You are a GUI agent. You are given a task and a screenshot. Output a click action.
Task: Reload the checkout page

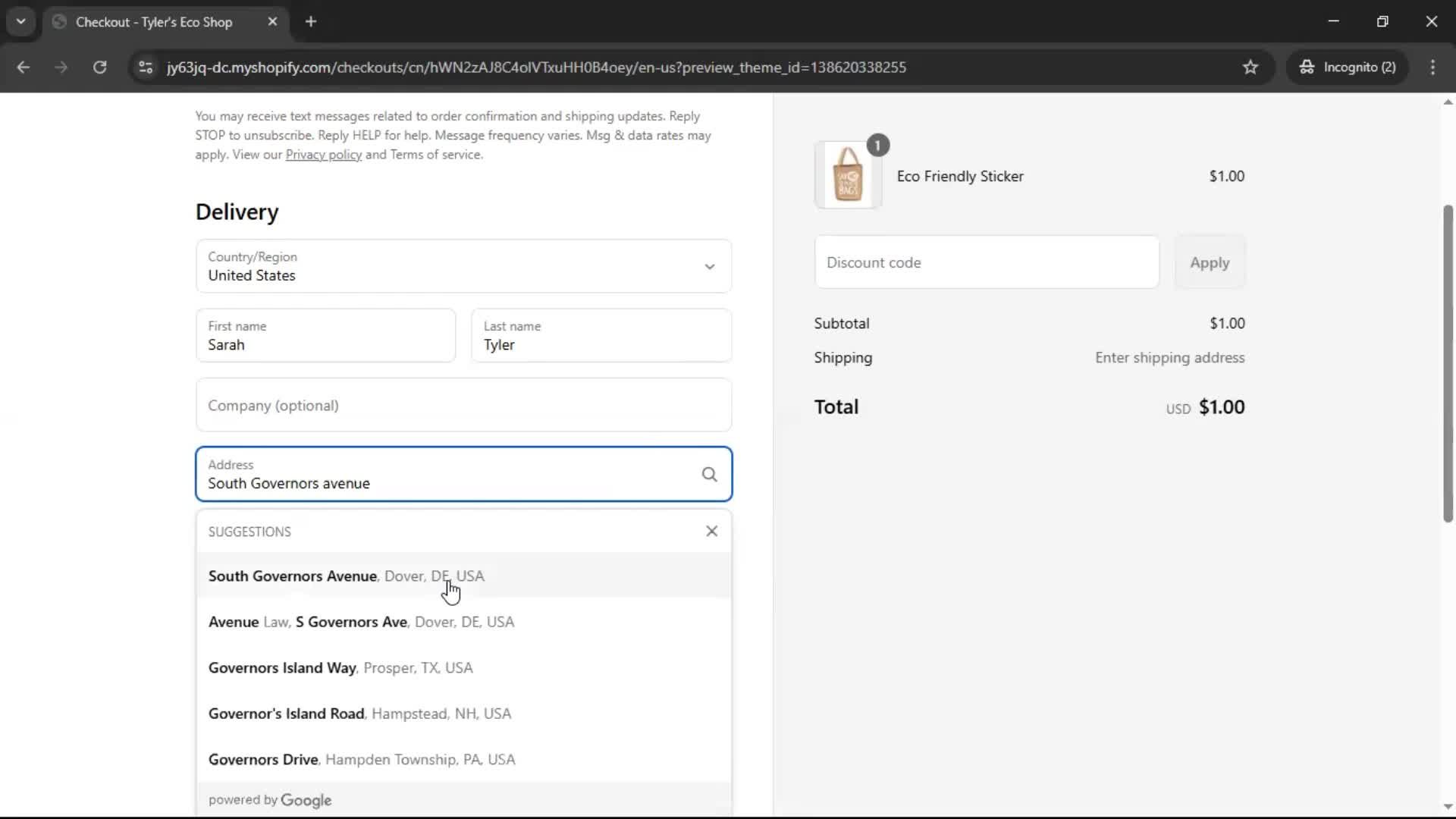coord(99,67)
